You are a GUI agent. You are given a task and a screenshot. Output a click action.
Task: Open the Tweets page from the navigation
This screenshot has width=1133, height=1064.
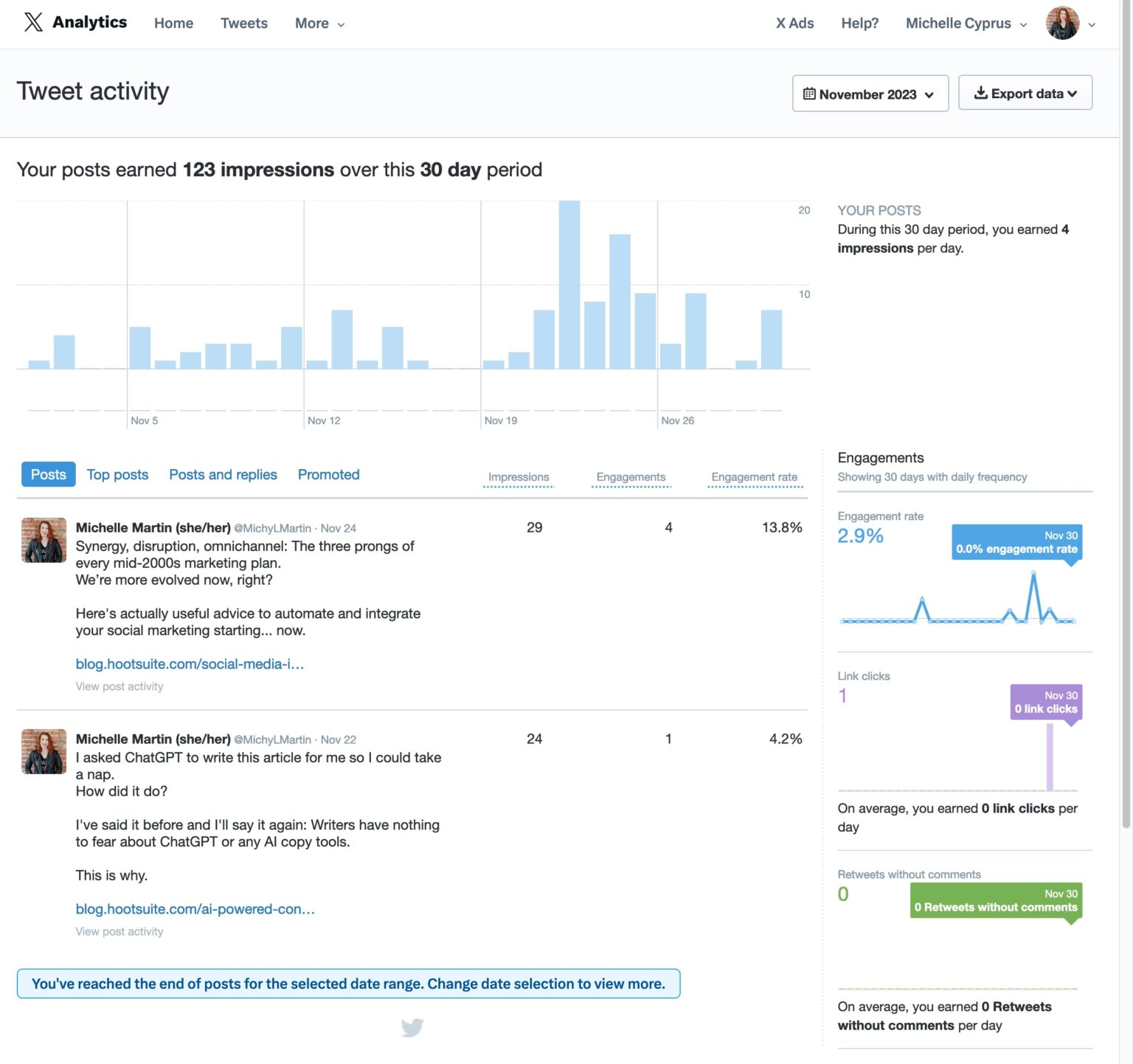tap(243, 23)
